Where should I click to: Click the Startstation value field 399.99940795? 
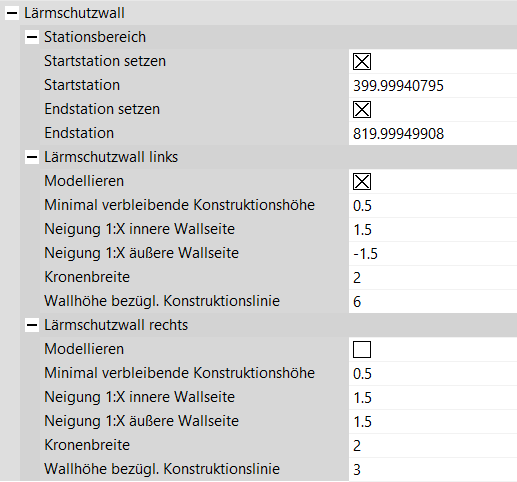tap(433, 86)
